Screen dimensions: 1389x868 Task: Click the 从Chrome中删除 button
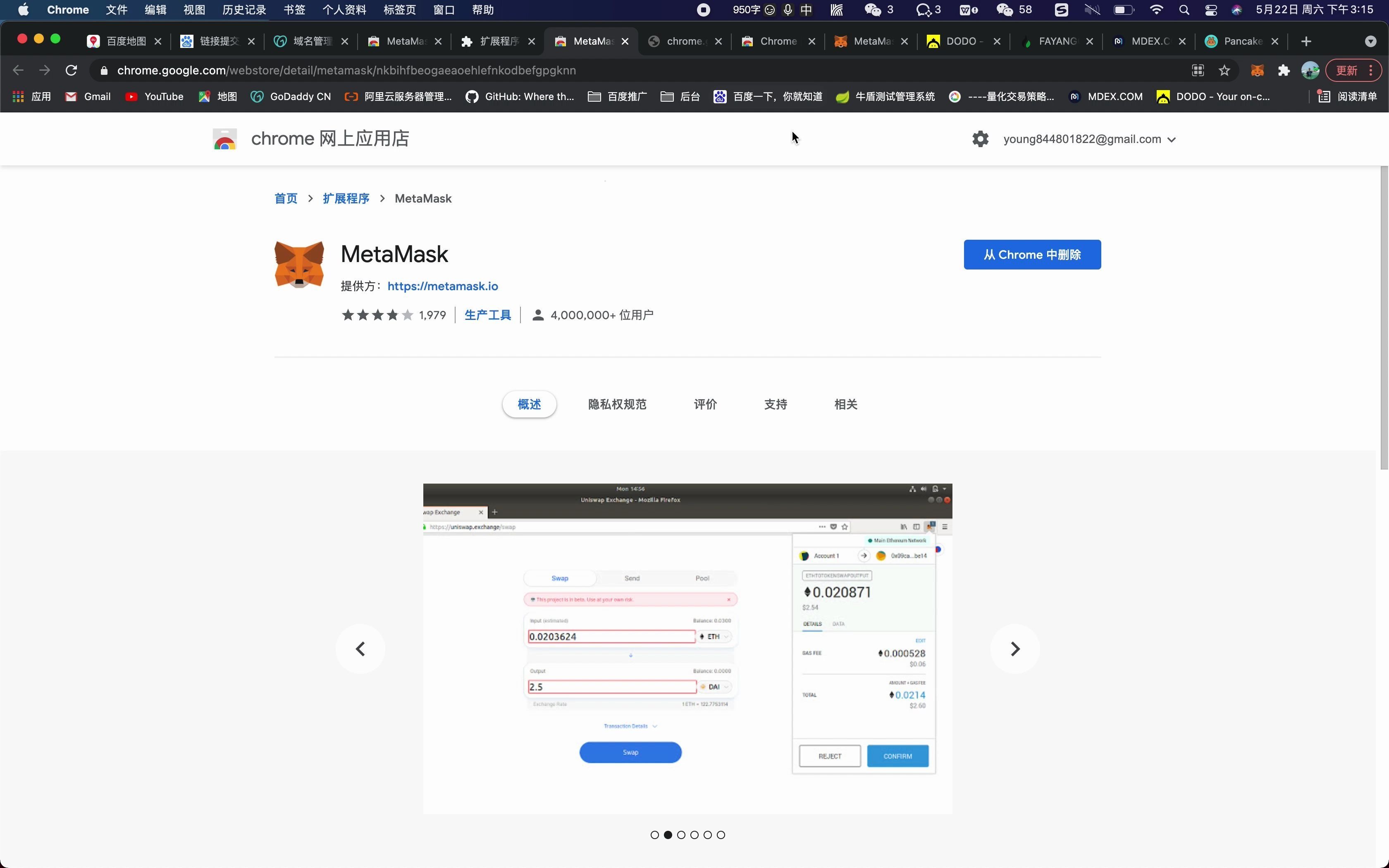click(x=1032, y=254)
